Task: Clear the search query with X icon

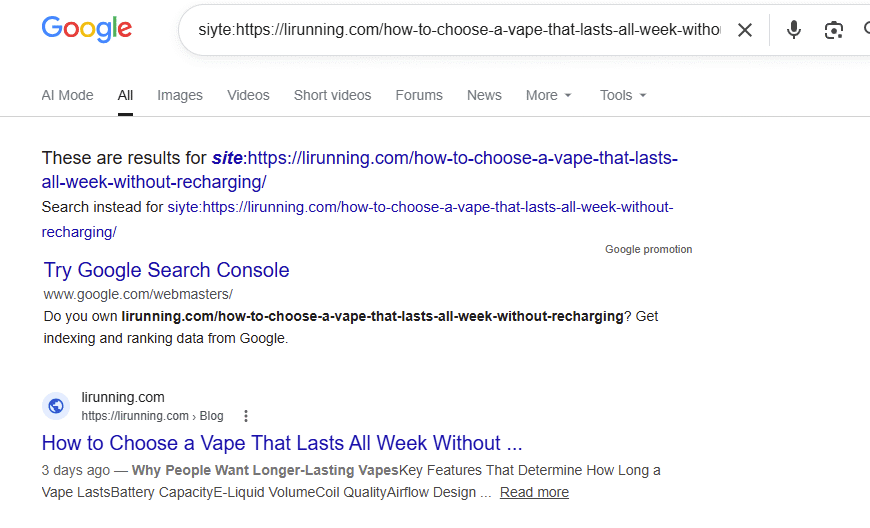Action: pos(745,30)
